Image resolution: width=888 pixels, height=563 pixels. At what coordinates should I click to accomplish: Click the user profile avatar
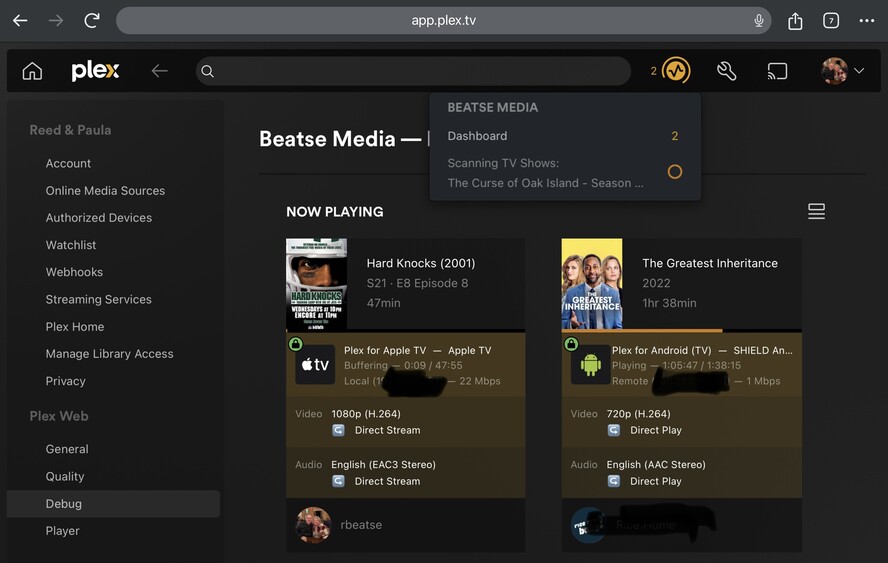(x=834, y=71)
